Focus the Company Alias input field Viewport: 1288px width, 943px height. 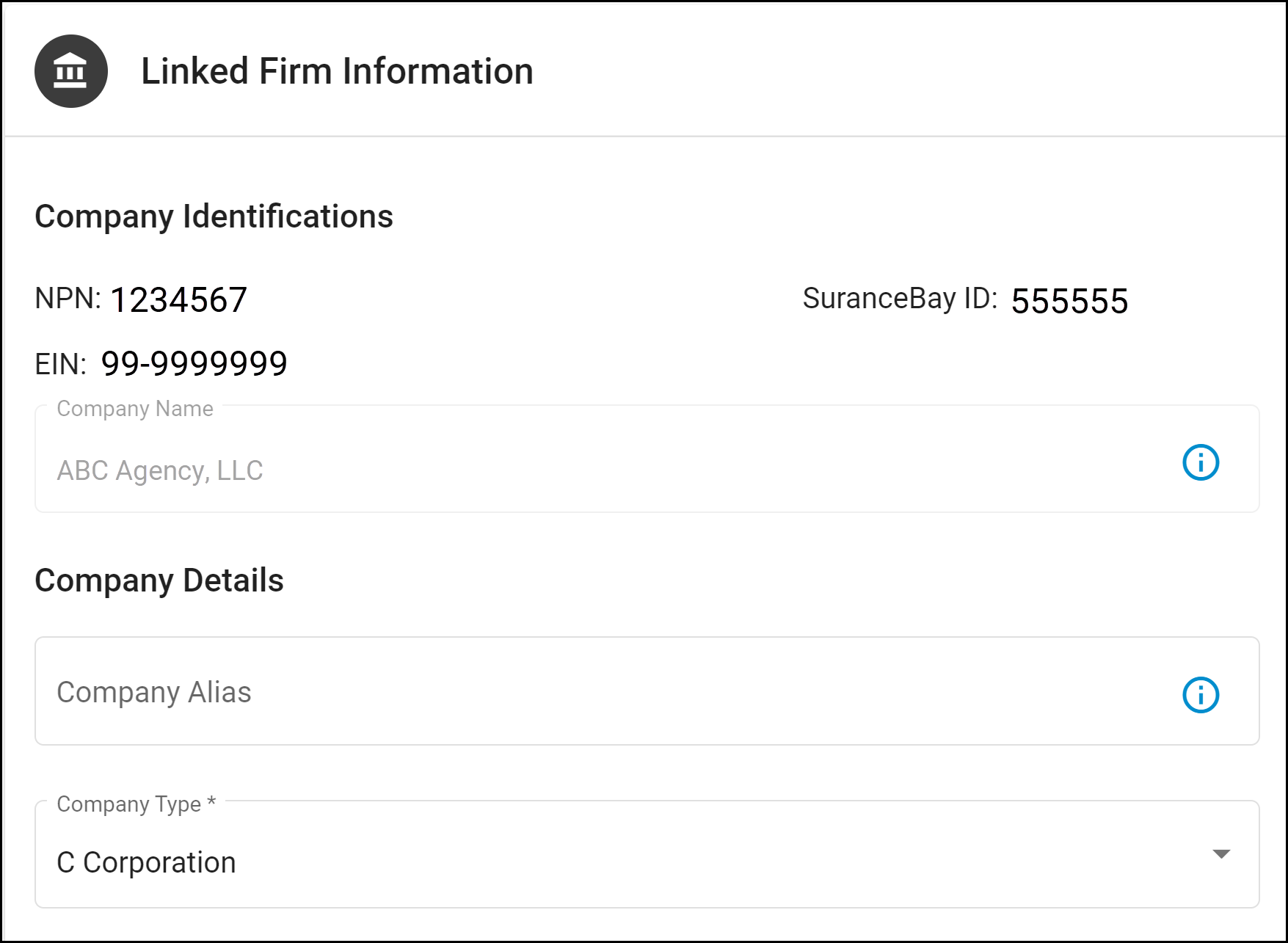click(x=647, y=691)
